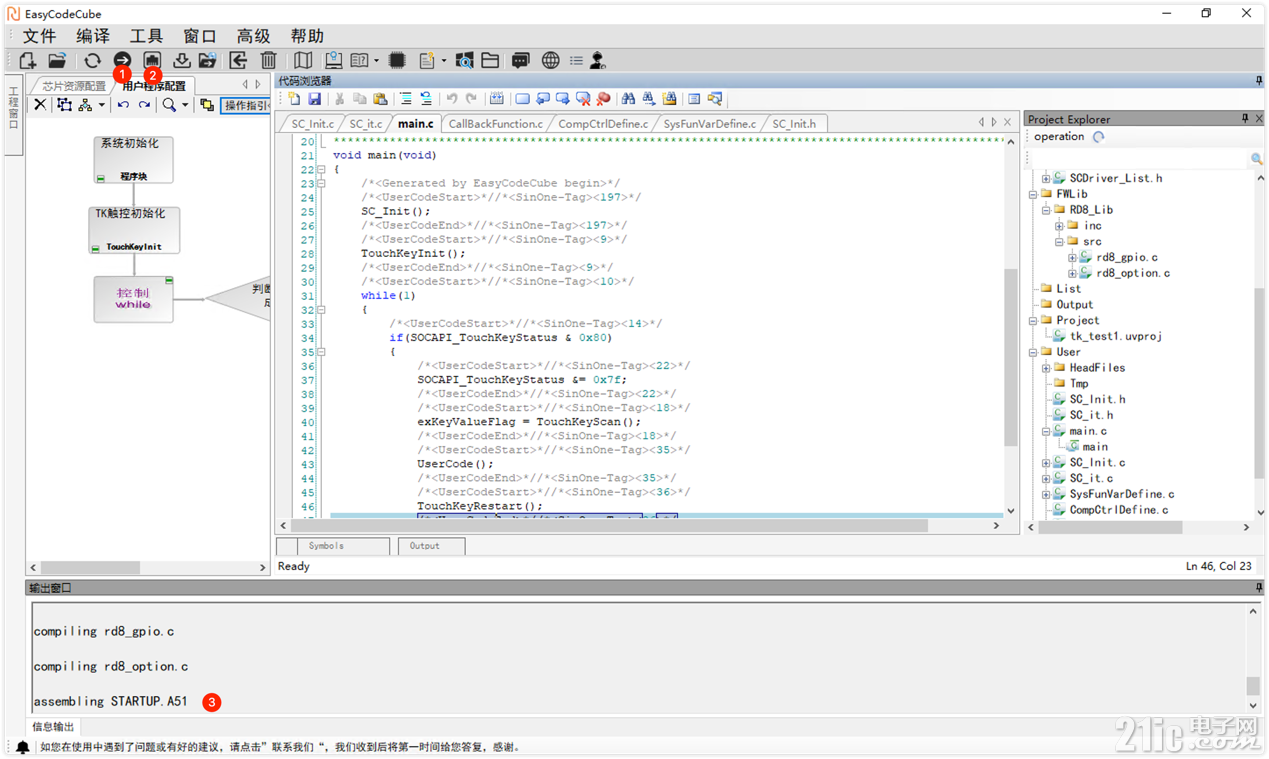Click the save icon in code browser
The height and width of the screenshot is (759, 1269).
click(x=314, y=99)
